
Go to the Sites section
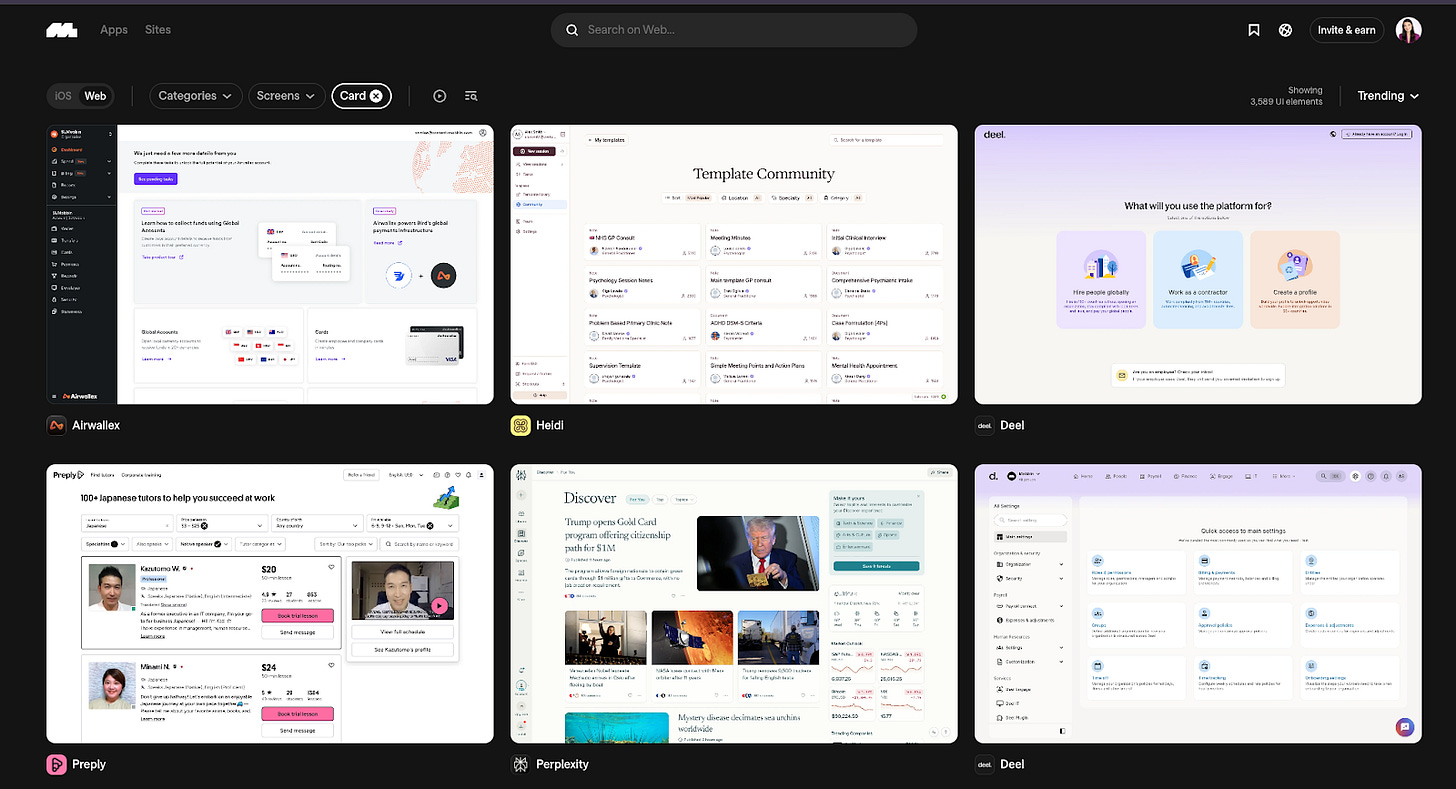[158, 30]
